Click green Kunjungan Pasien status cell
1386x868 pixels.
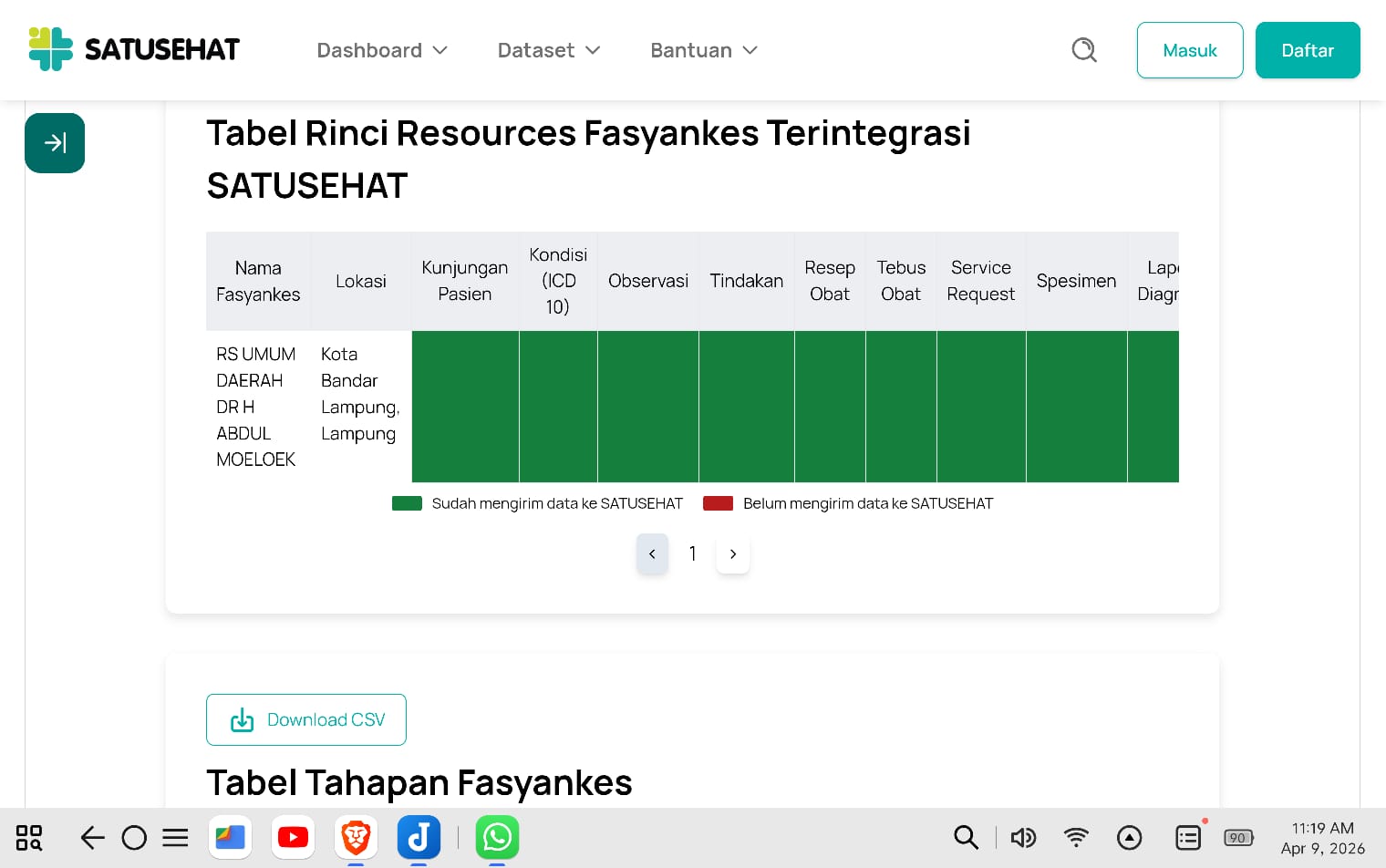tap(465, 407)
